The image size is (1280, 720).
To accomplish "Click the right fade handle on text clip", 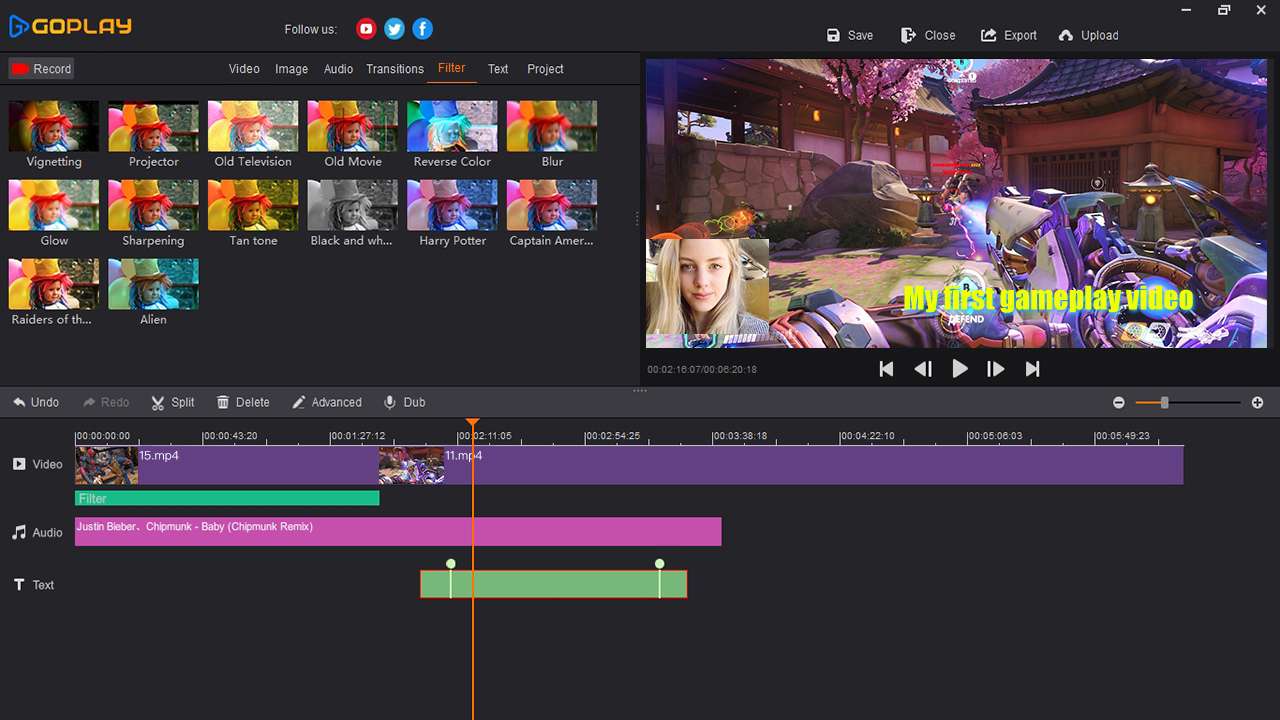I will coord(660,565).
